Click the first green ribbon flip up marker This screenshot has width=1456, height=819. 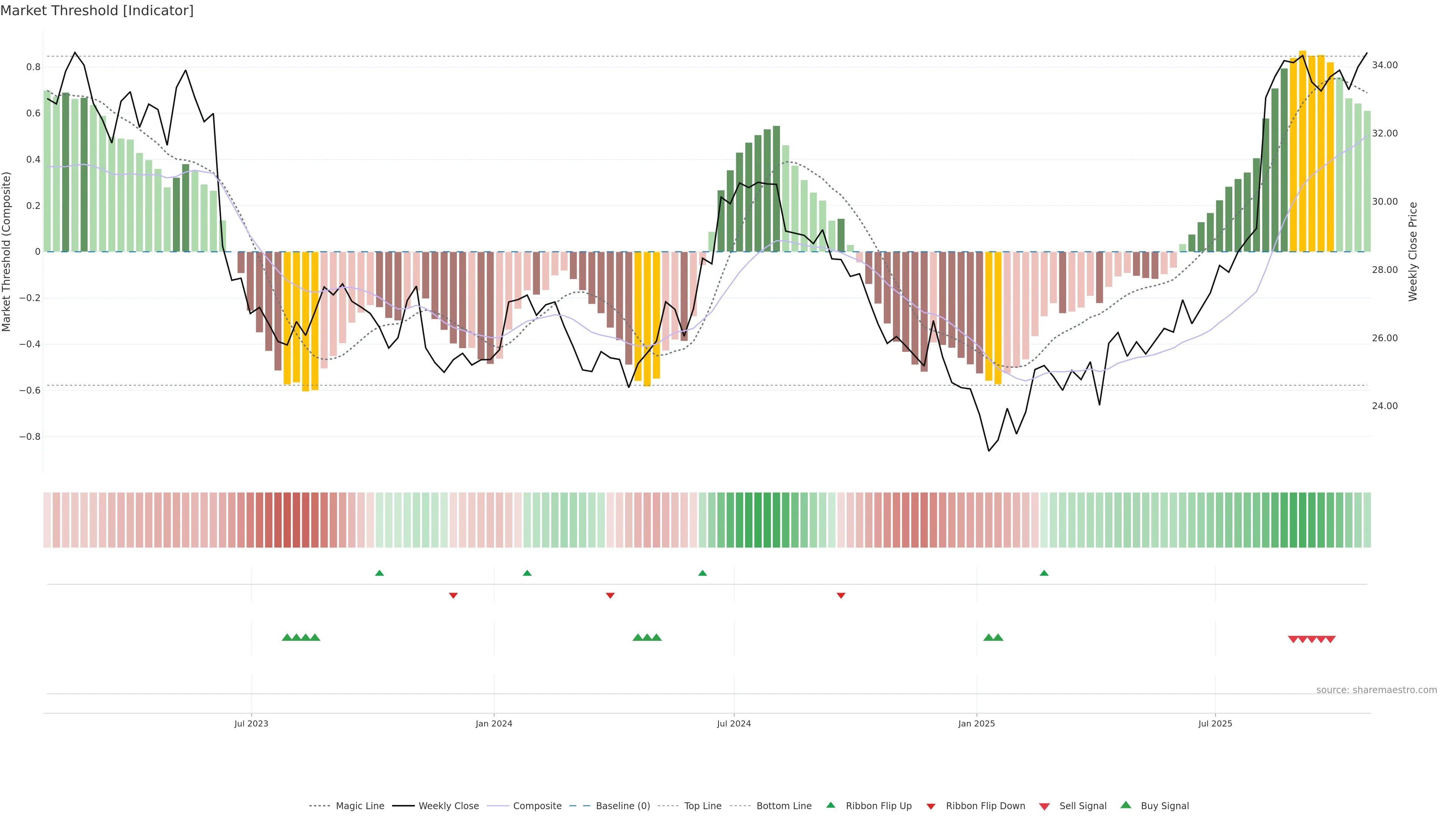pyautogui.click(x=379, y=573)
